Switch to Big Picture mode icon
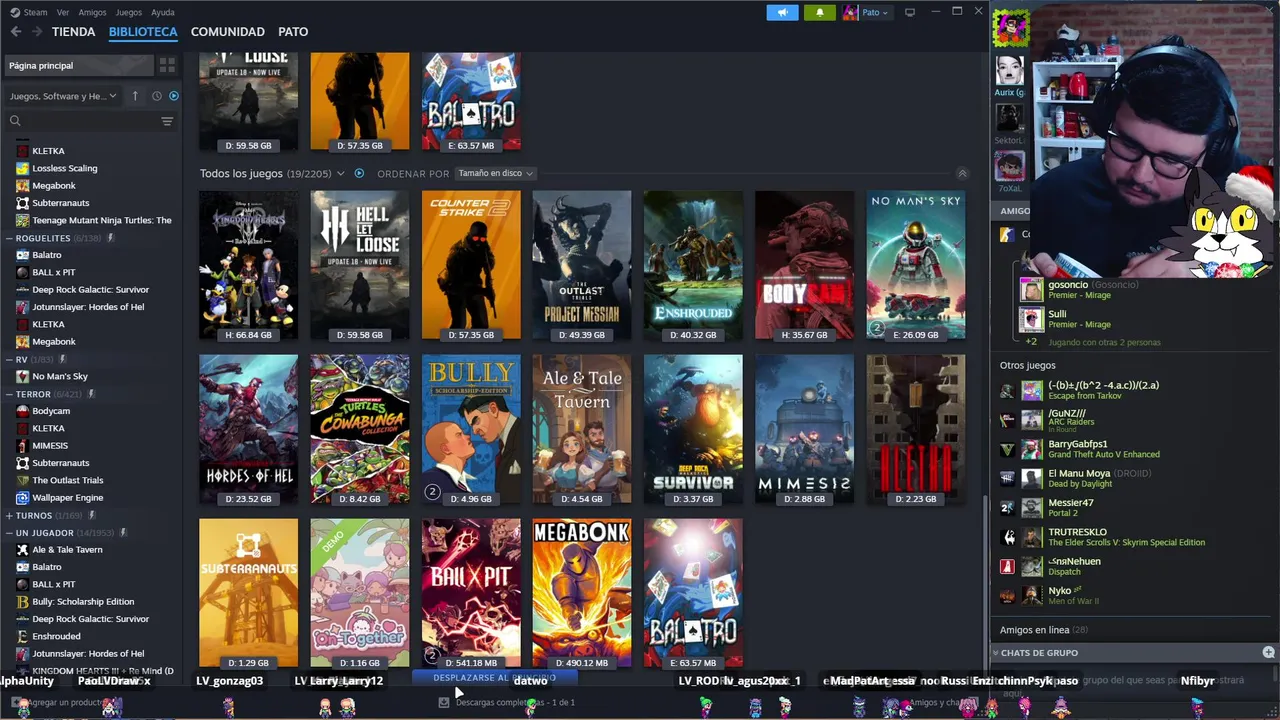 tap(909, 12)
